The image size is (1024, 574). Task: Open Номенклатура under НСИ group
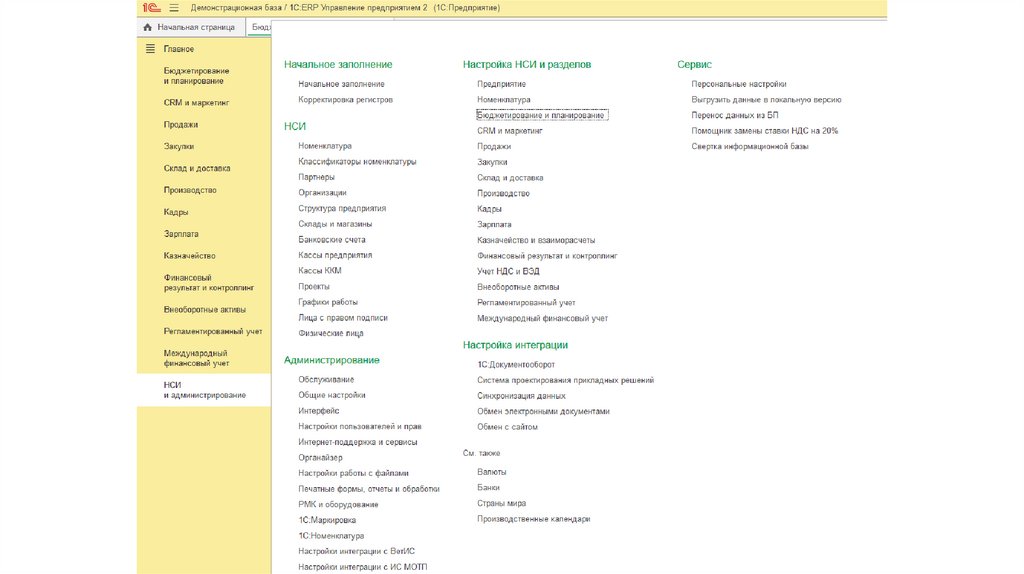click(325, 146)
